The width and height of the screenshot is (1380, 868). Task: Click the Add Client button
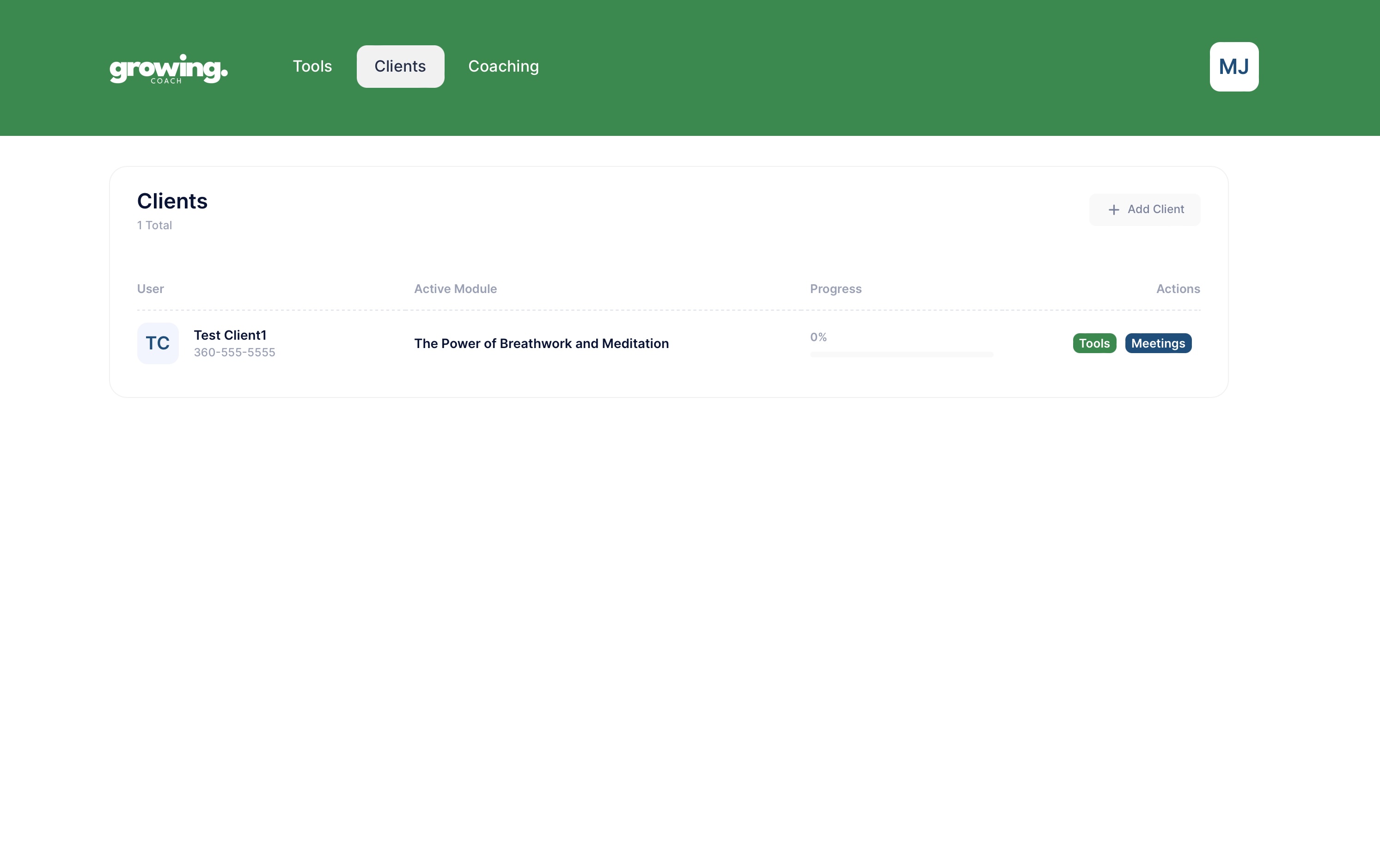click(x=1144, y=209)
